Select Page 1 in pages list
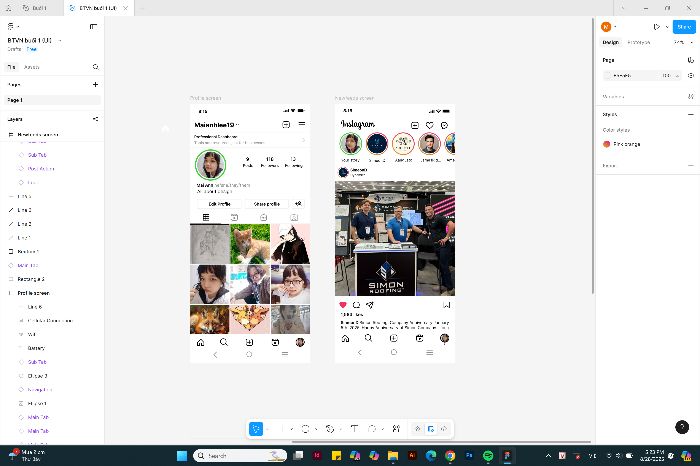Screen dimensions: 700x466 [52, 100]
